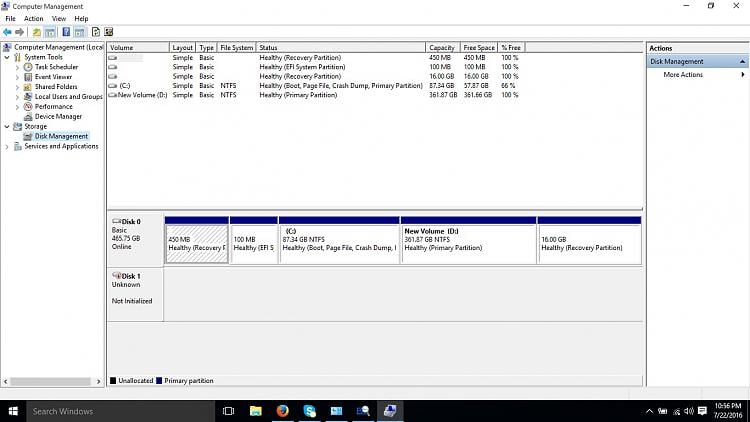Open Device Manager from the tree

(58, 116)
